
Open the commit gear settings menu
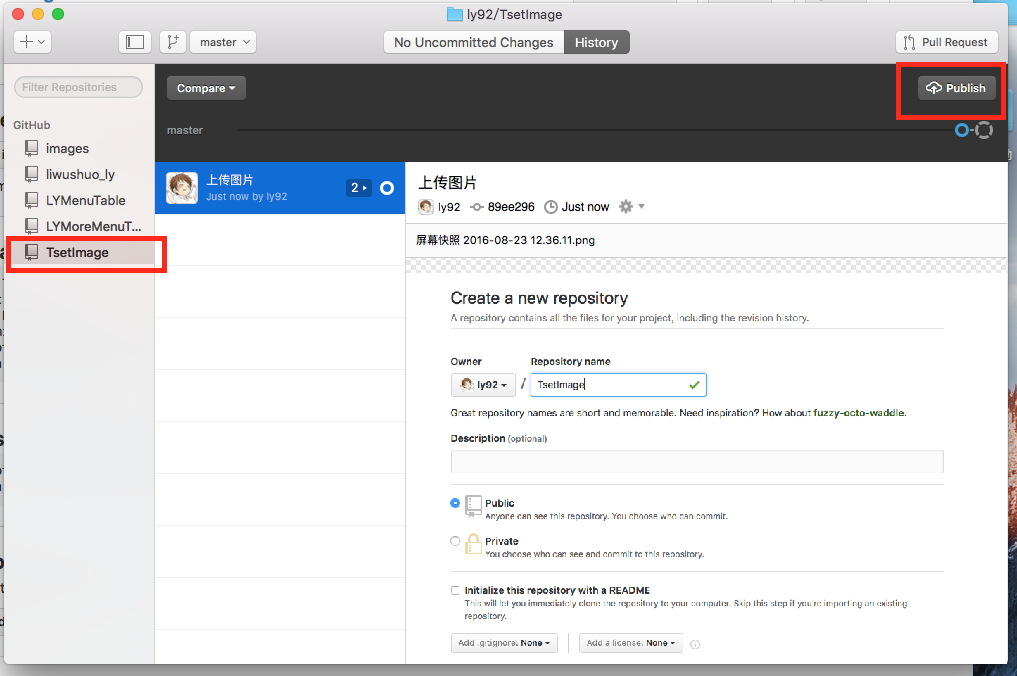coord(632,207)
